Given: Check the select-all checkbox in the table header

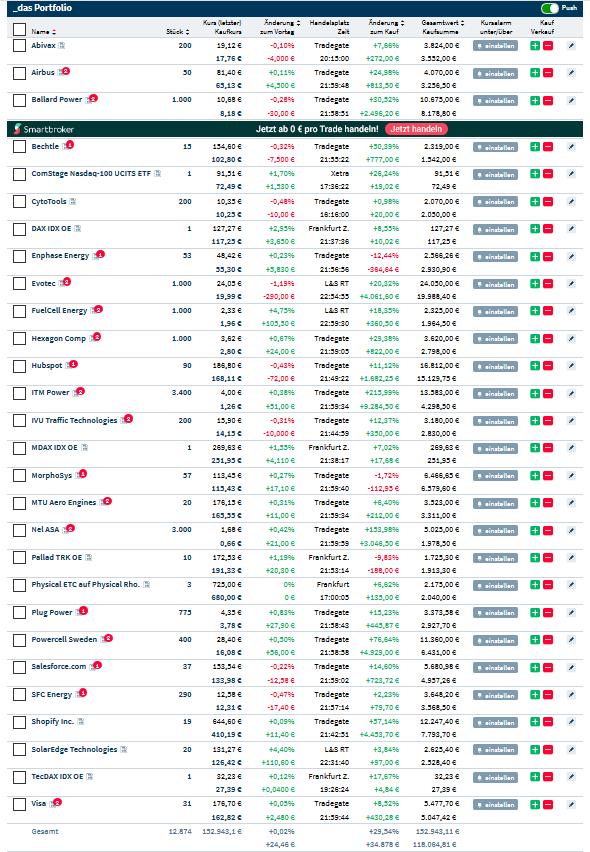Looking at the screenshot, I should pos(20,31).
